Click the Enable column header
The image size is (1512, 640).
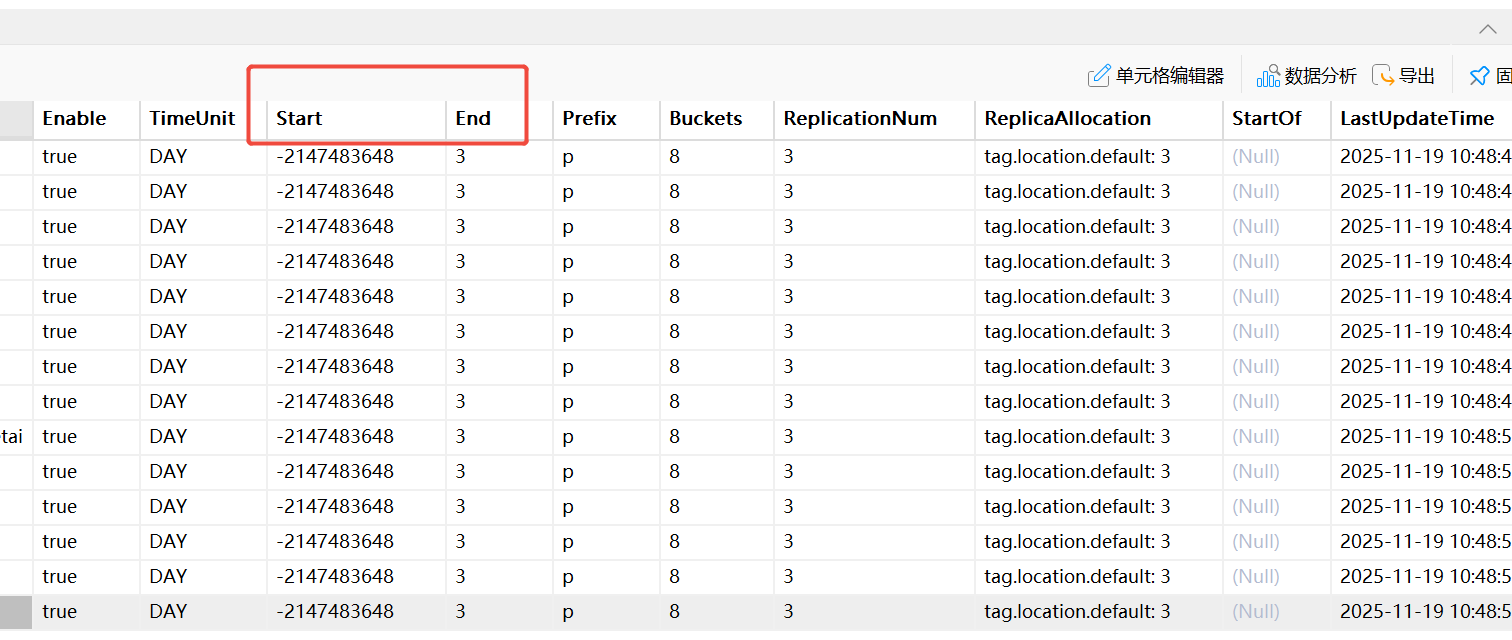tap(74, 118)
